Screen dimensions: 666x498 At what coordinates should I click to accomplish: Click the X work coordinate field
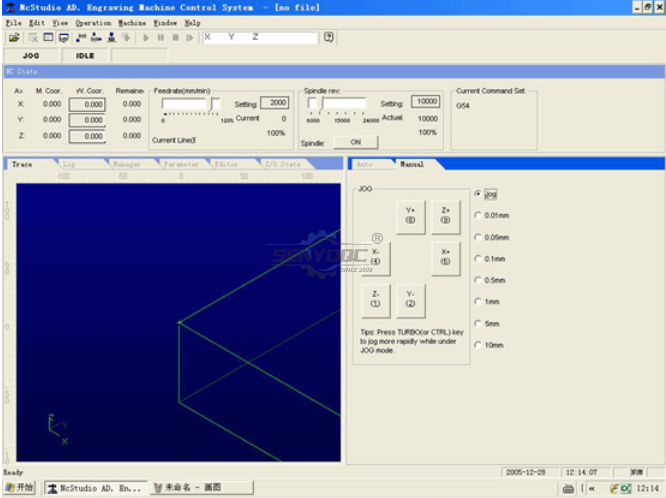tap(87, 105)
